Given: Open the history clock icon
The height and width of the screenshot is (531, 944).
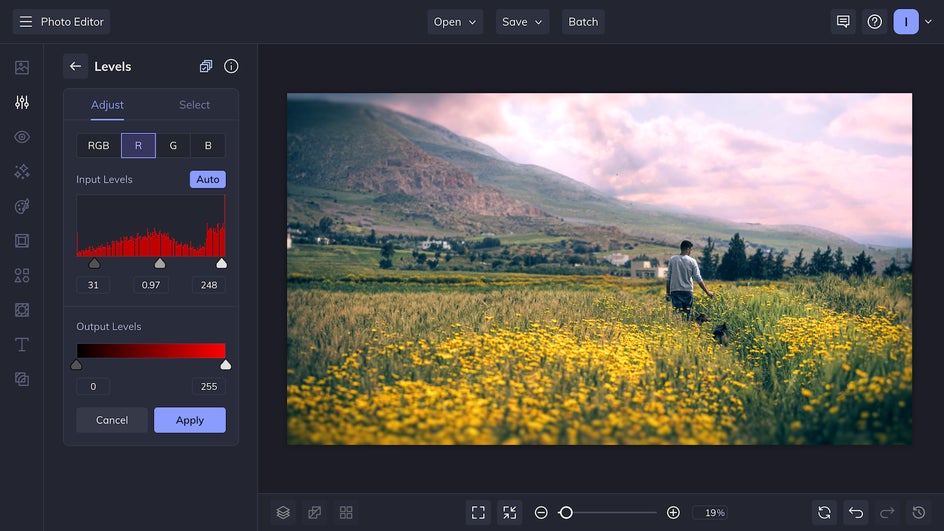Looking at the screenshot, I should point(919,512).
